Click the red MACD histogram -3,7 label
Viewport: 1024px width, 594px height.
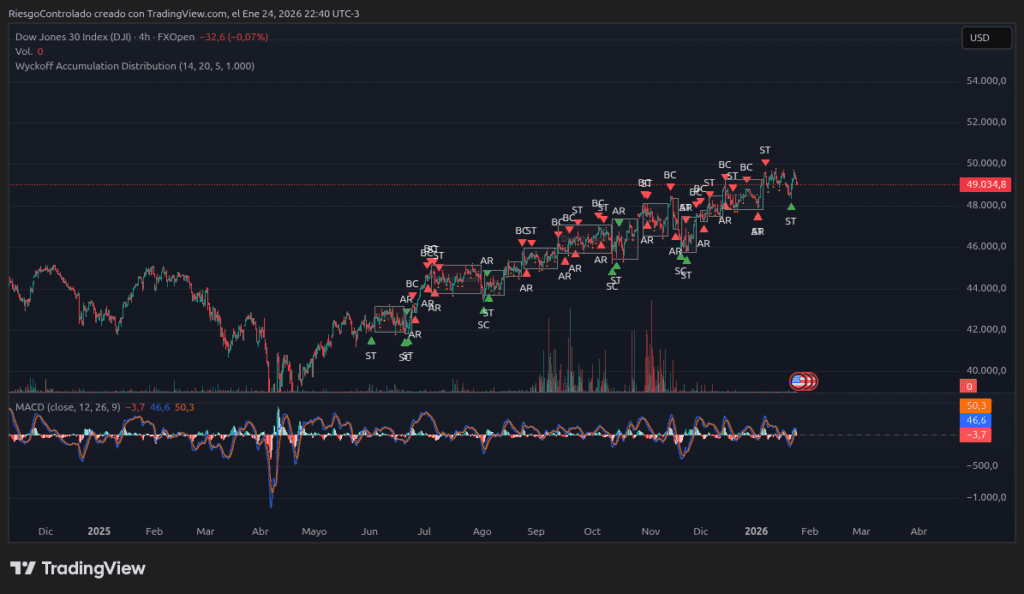coord(976,435)
